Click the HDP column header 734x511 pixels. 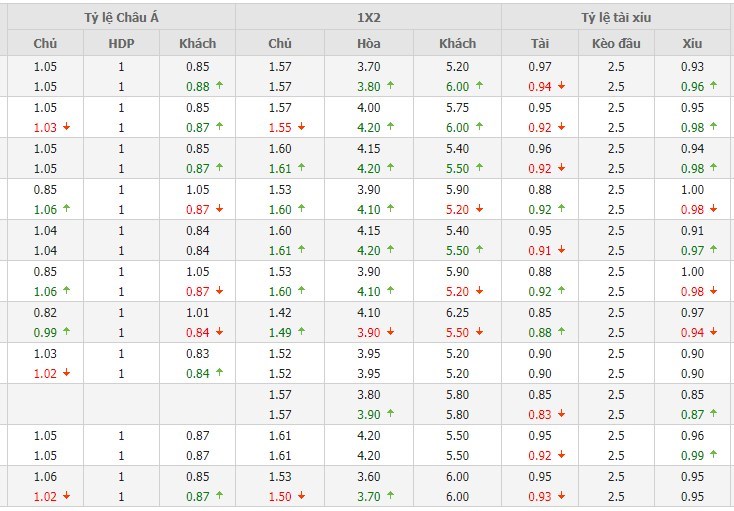coord(121,44)
